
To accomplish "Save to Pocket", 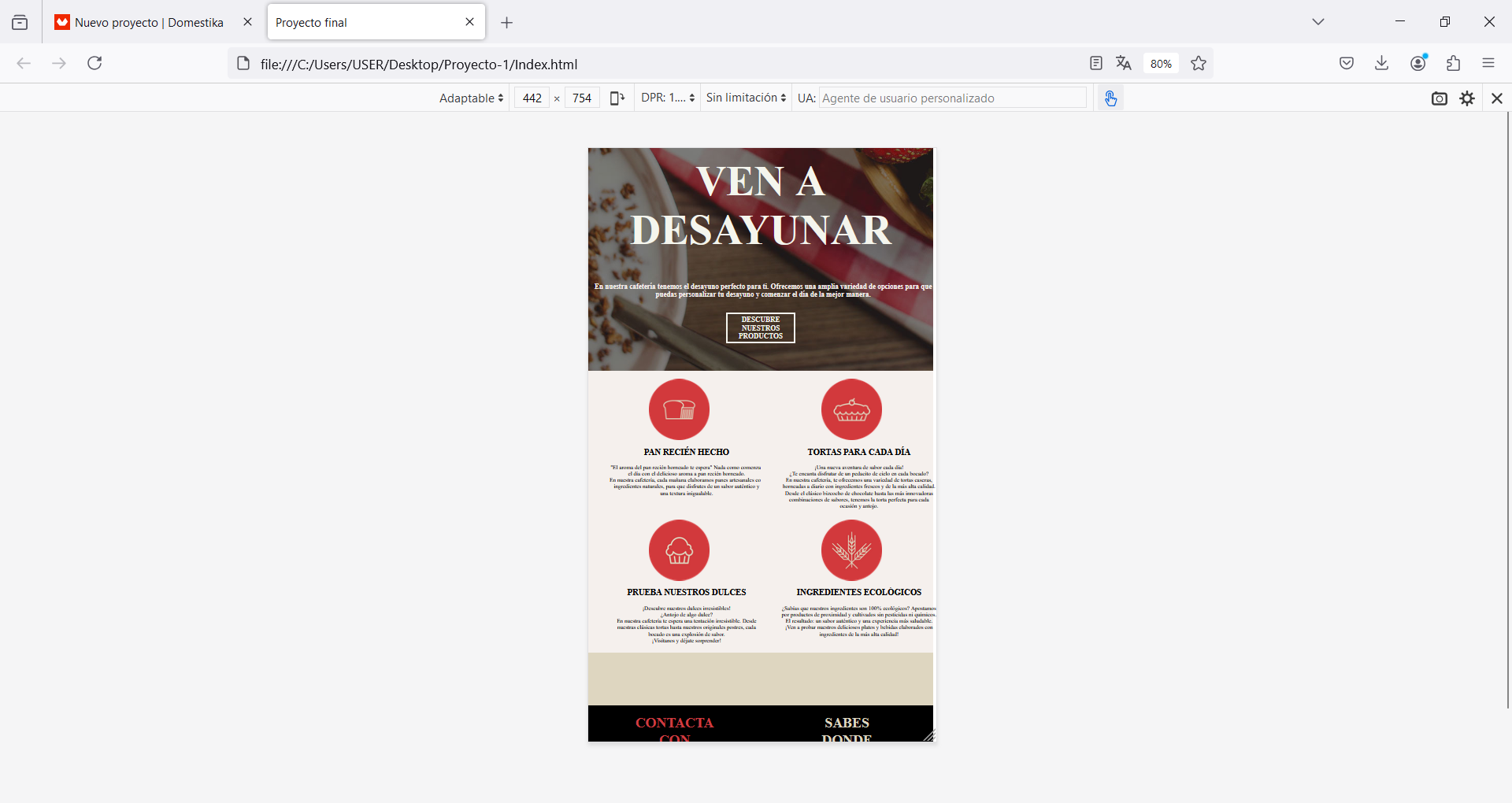I will click(1347, 63).
